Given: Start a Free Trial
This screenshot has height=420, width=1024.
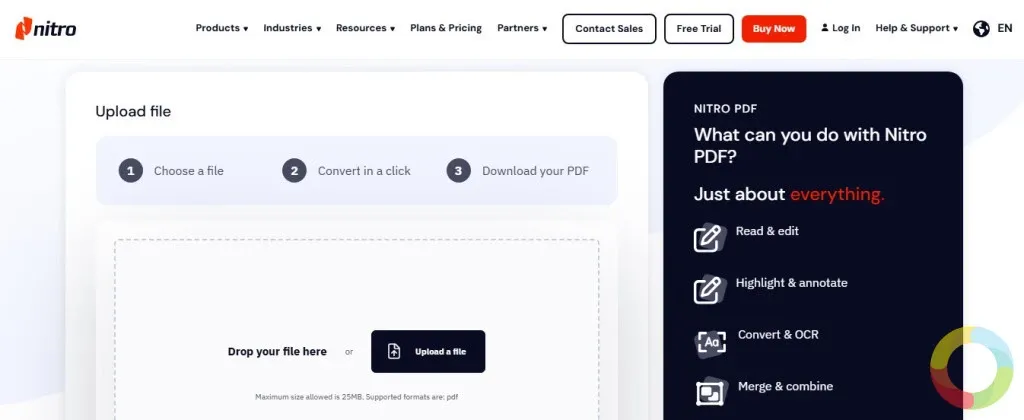Looking at the screenshot, I should coord(699,29).
